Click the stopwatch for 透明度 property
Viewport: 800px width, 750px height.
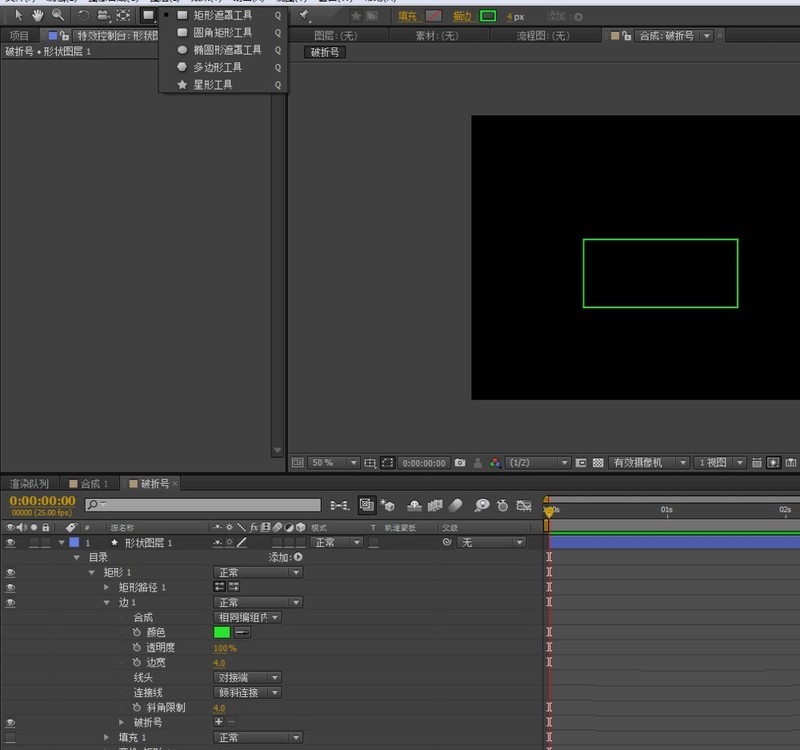point(136,647)
